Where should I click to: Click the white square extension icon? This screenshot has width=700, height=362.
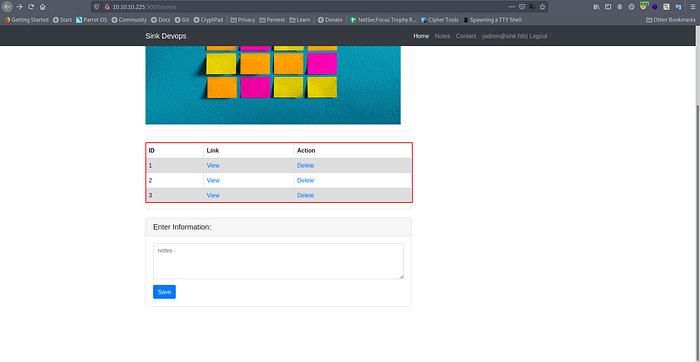(666, 7)
